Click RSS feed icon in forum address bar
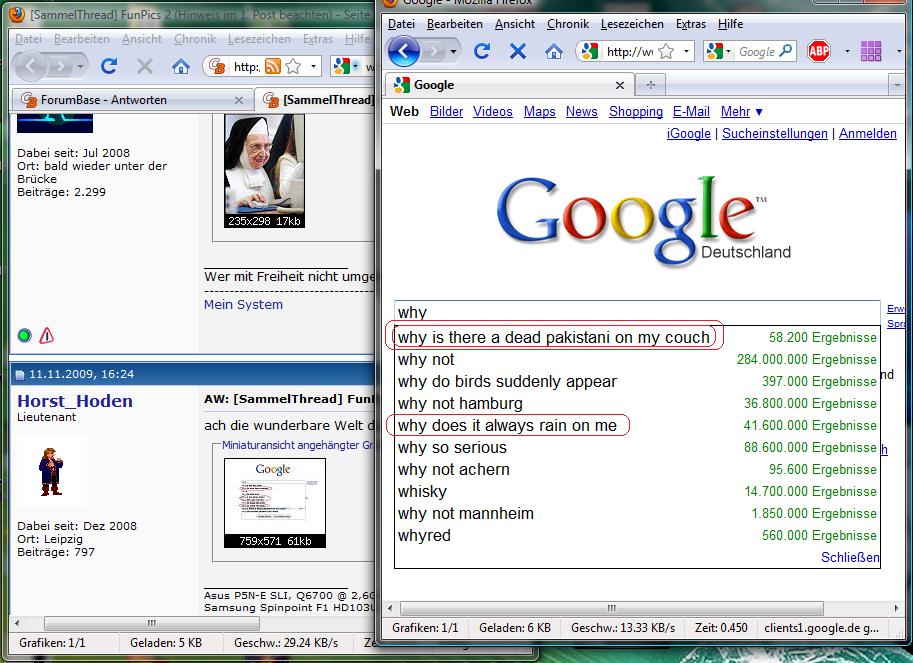This screenshot has width=913, height=663. tap(273, 66)
